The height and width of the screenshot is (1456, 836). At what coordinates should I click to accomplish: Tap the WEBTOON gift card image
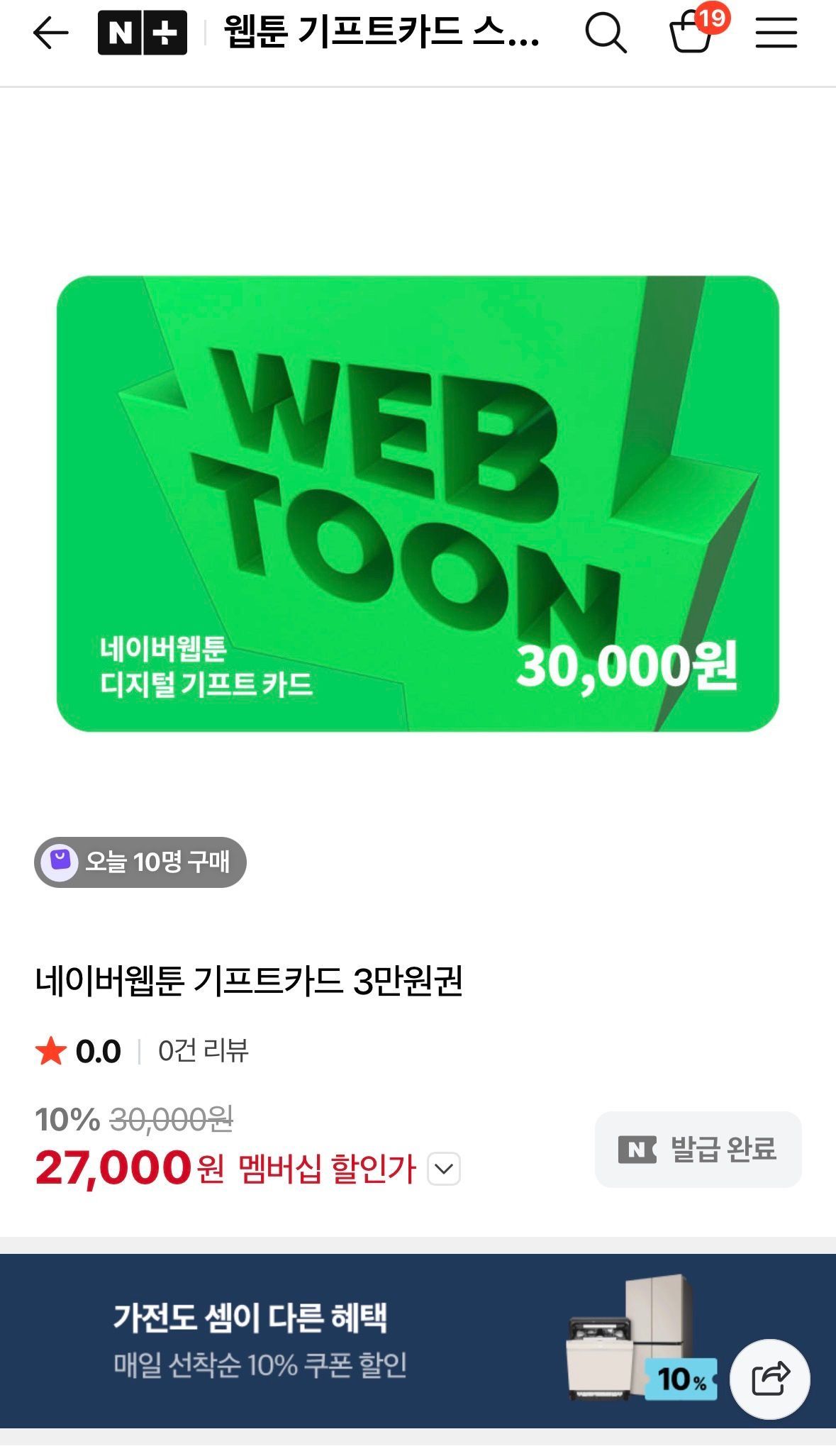tap(418, 504)
